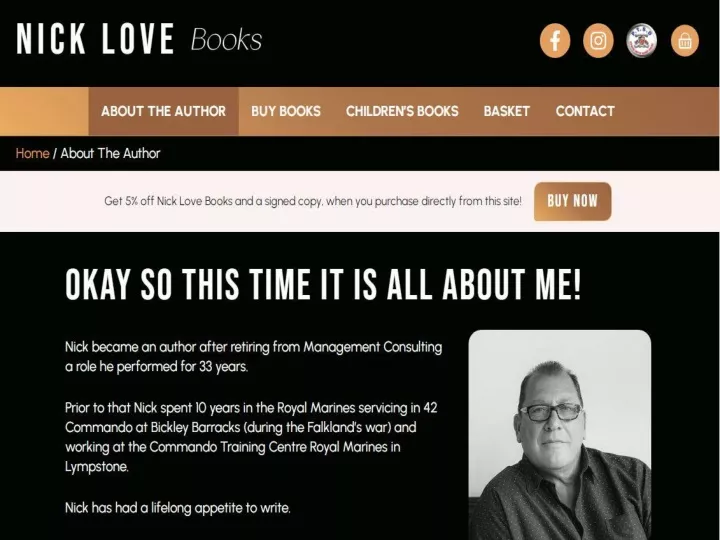Follow the Home breadcrumb link
The width and height of the screenshot is (720, 540).
(32, 153)
